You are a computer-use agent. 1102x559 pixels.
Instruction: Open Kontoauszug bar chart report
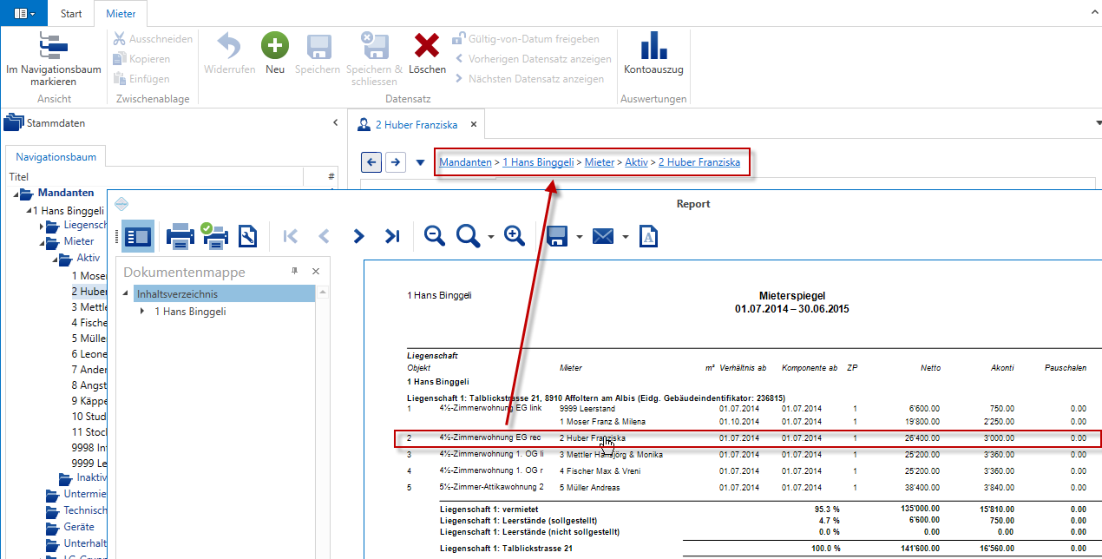pyautogui.click(x=654, y=53)
